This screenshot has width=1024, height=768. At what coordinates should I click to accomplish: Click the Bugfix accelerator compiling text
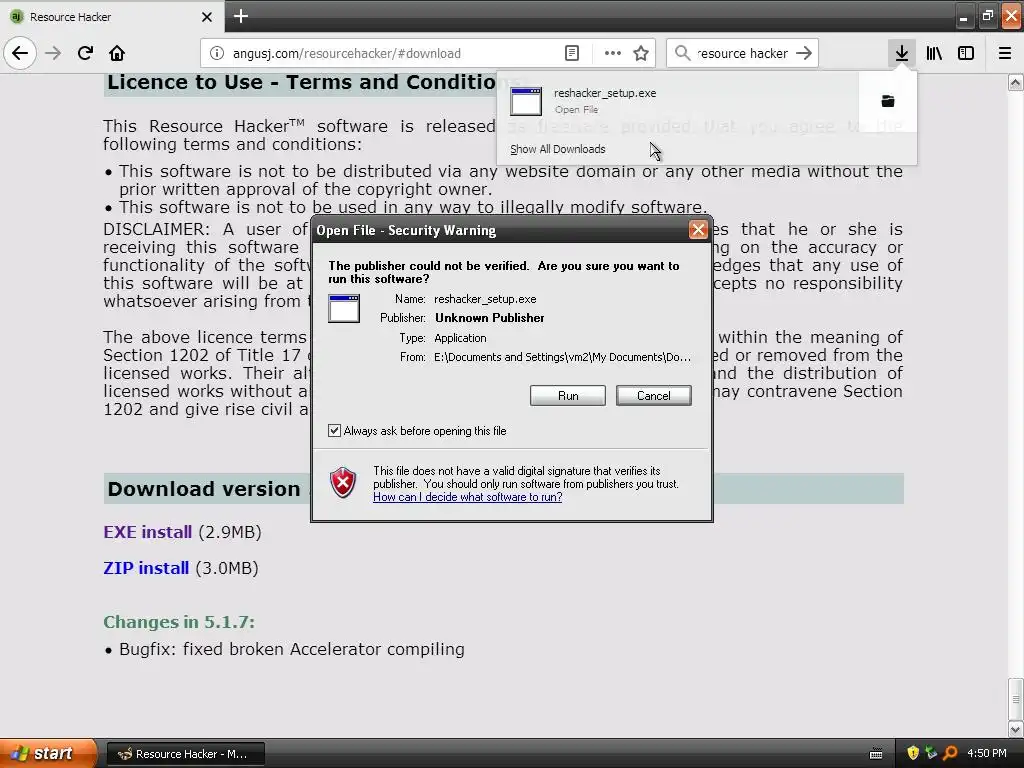click(x=292, y=649)
